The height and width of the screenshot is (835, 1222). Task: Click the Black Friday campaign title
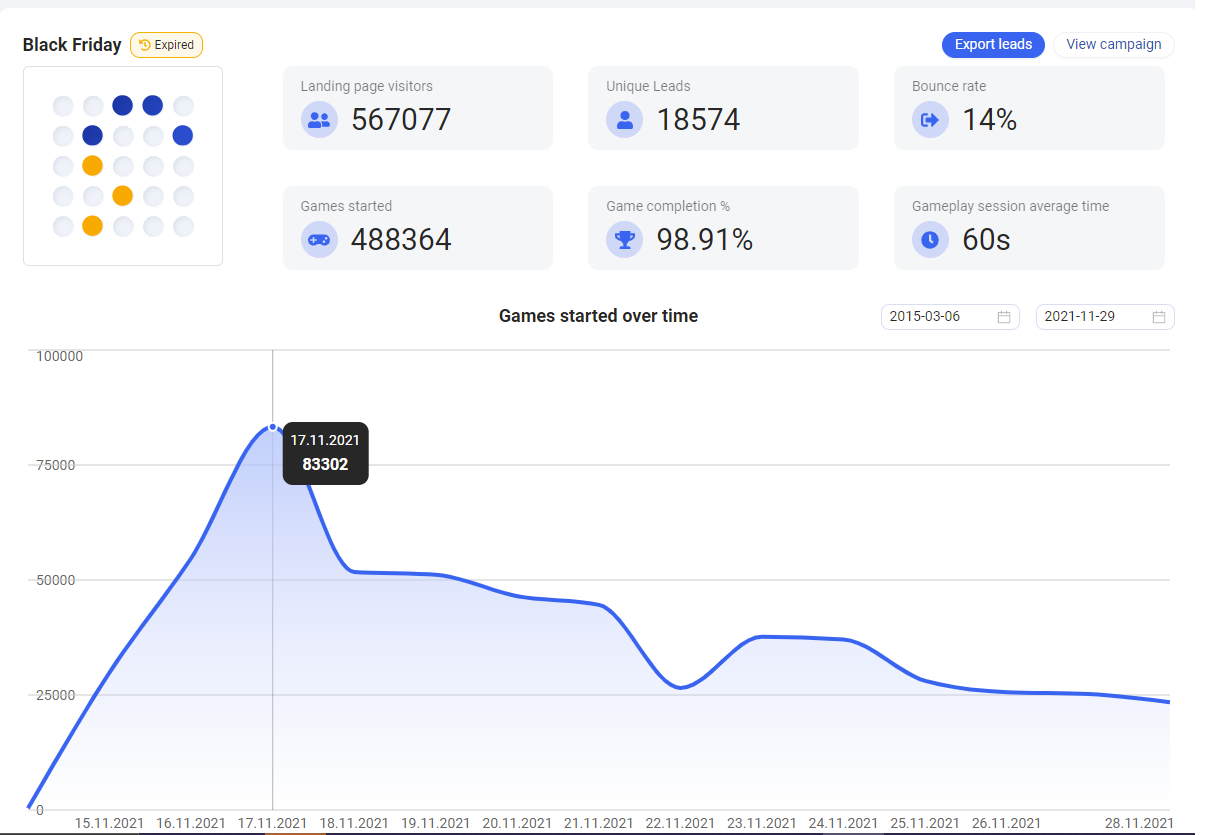tap(72, 45)
